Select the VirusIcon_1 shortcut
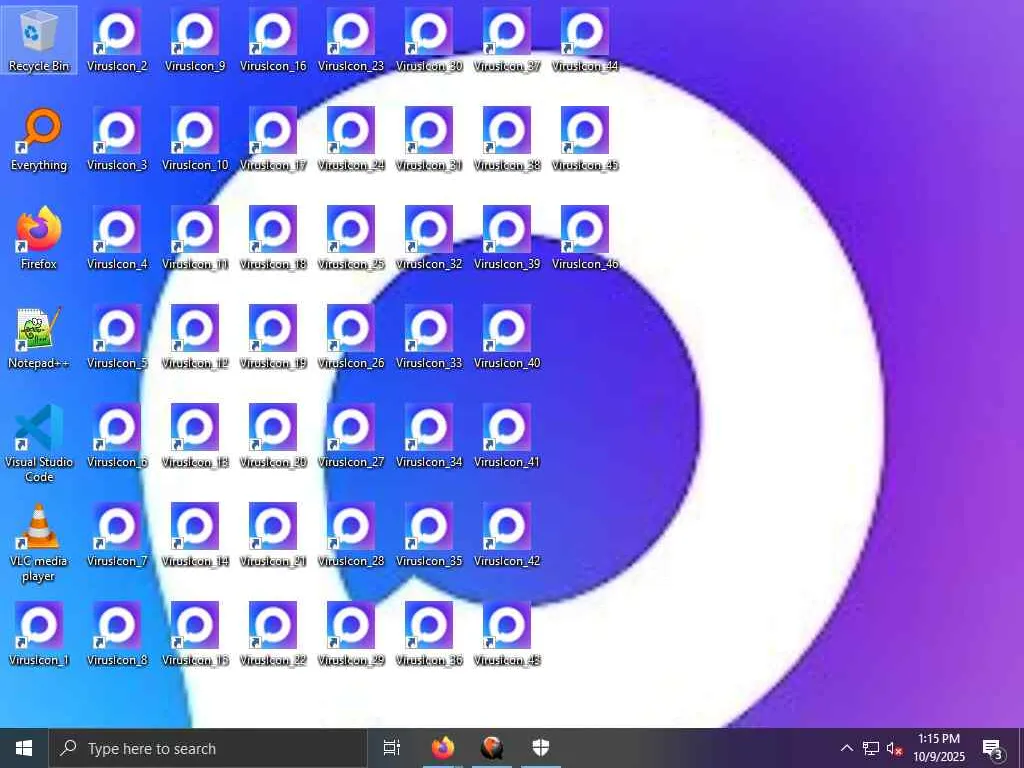The height and width of the screenshot is (768, 1024). click(39, 634)
